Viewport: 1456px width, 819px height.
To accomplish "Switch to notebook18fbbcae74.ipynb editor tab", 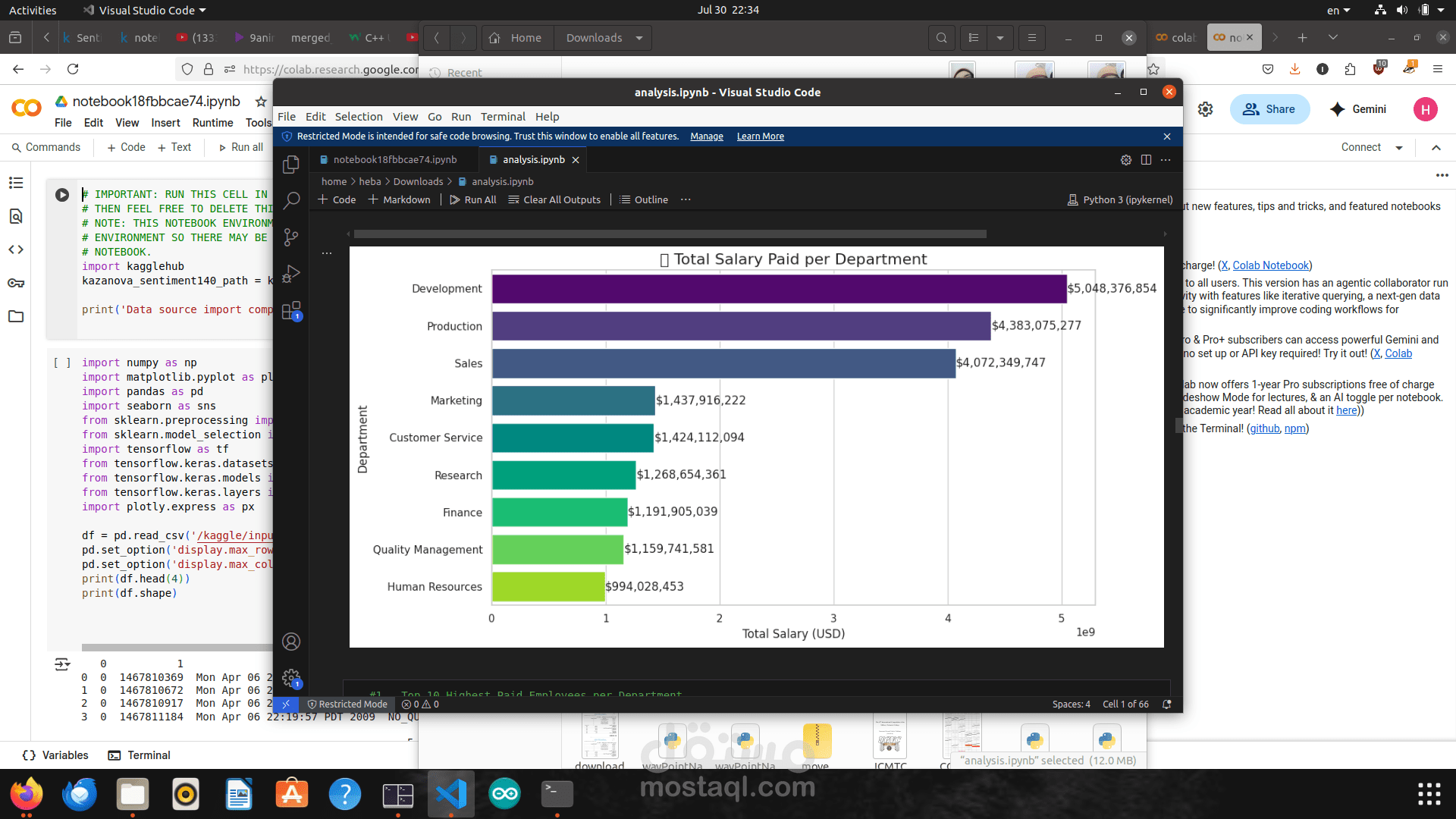I will pyautogui.click(x=394, y=160).
